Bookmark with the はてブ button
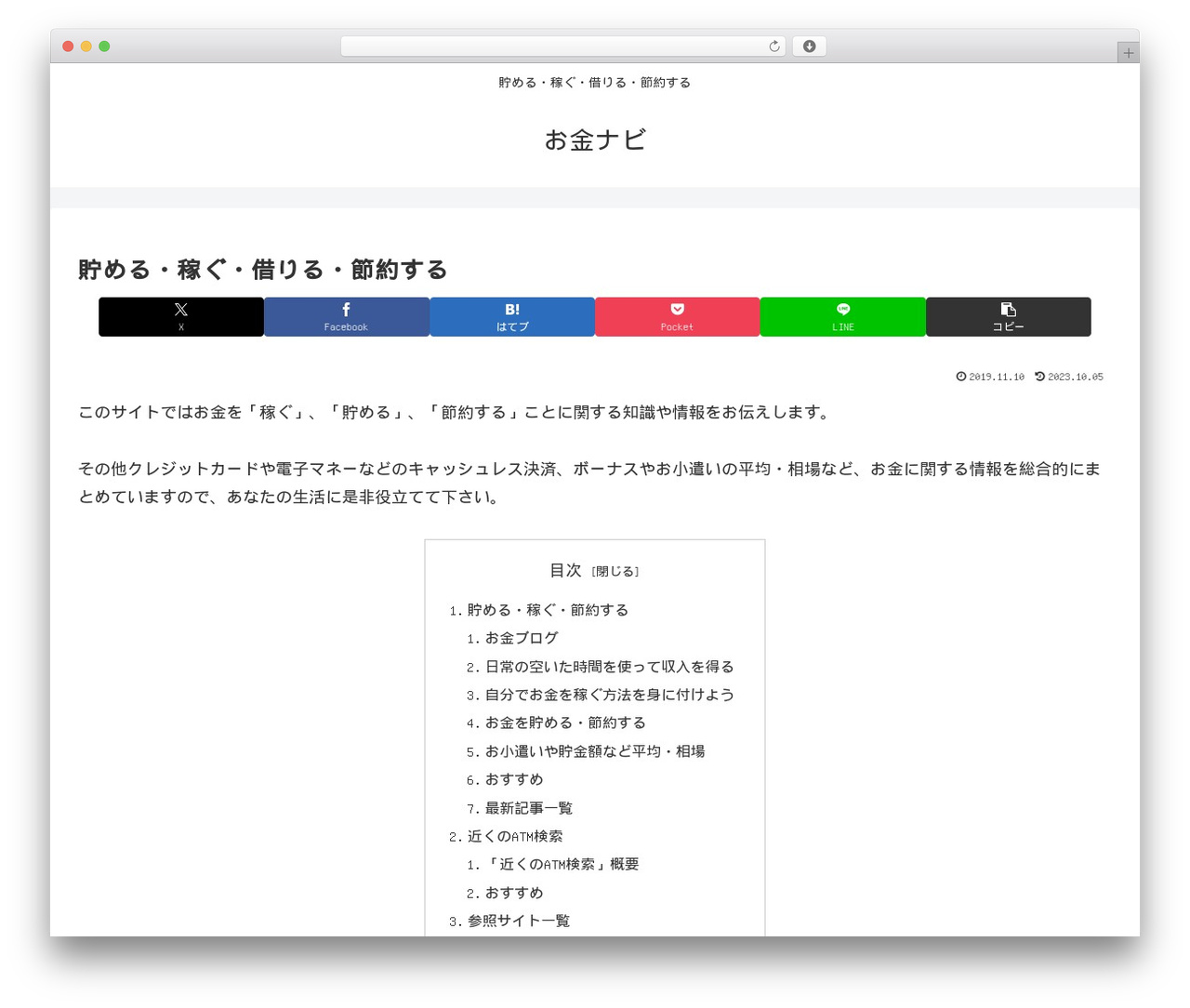The width and height of the screenshot is (1190, 1008). pos(512,317)
